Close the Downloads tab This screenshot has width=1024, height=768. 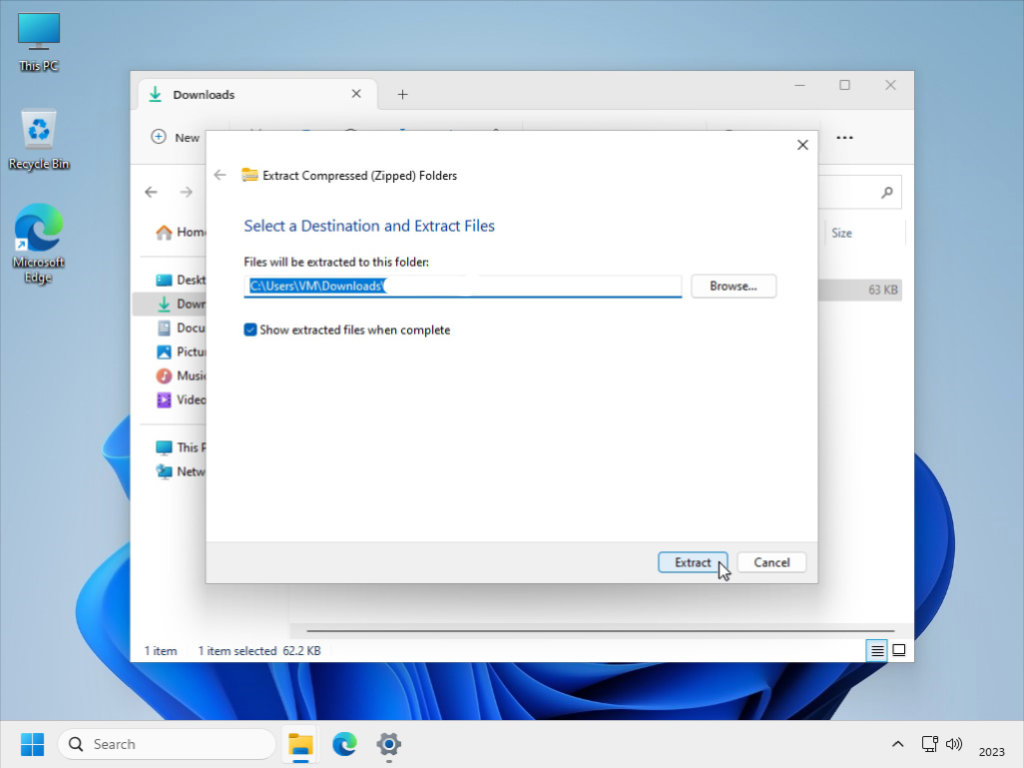tap(357, 94)
